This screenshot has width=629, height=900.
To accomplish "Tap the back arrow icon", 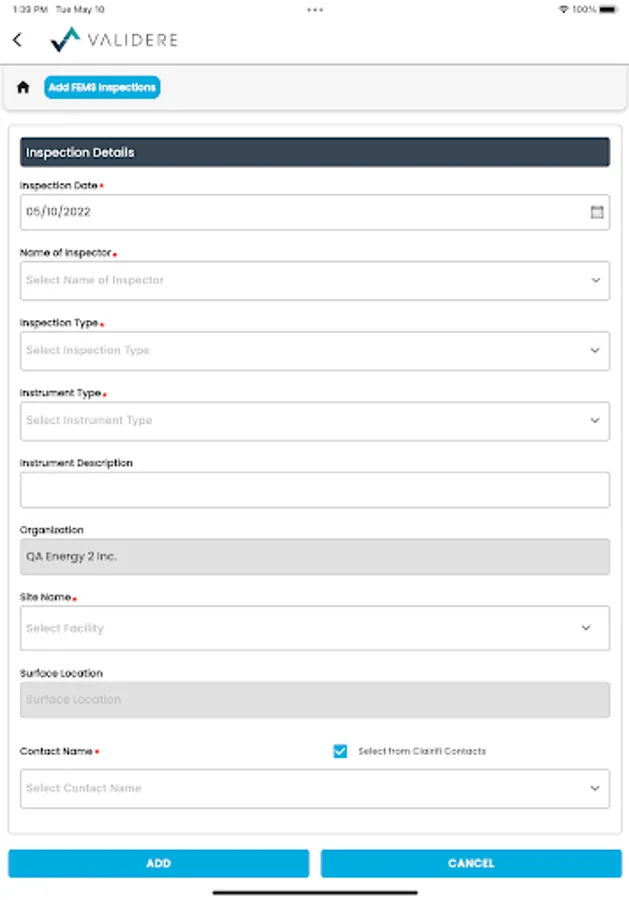I will click(x=17, y=40).
